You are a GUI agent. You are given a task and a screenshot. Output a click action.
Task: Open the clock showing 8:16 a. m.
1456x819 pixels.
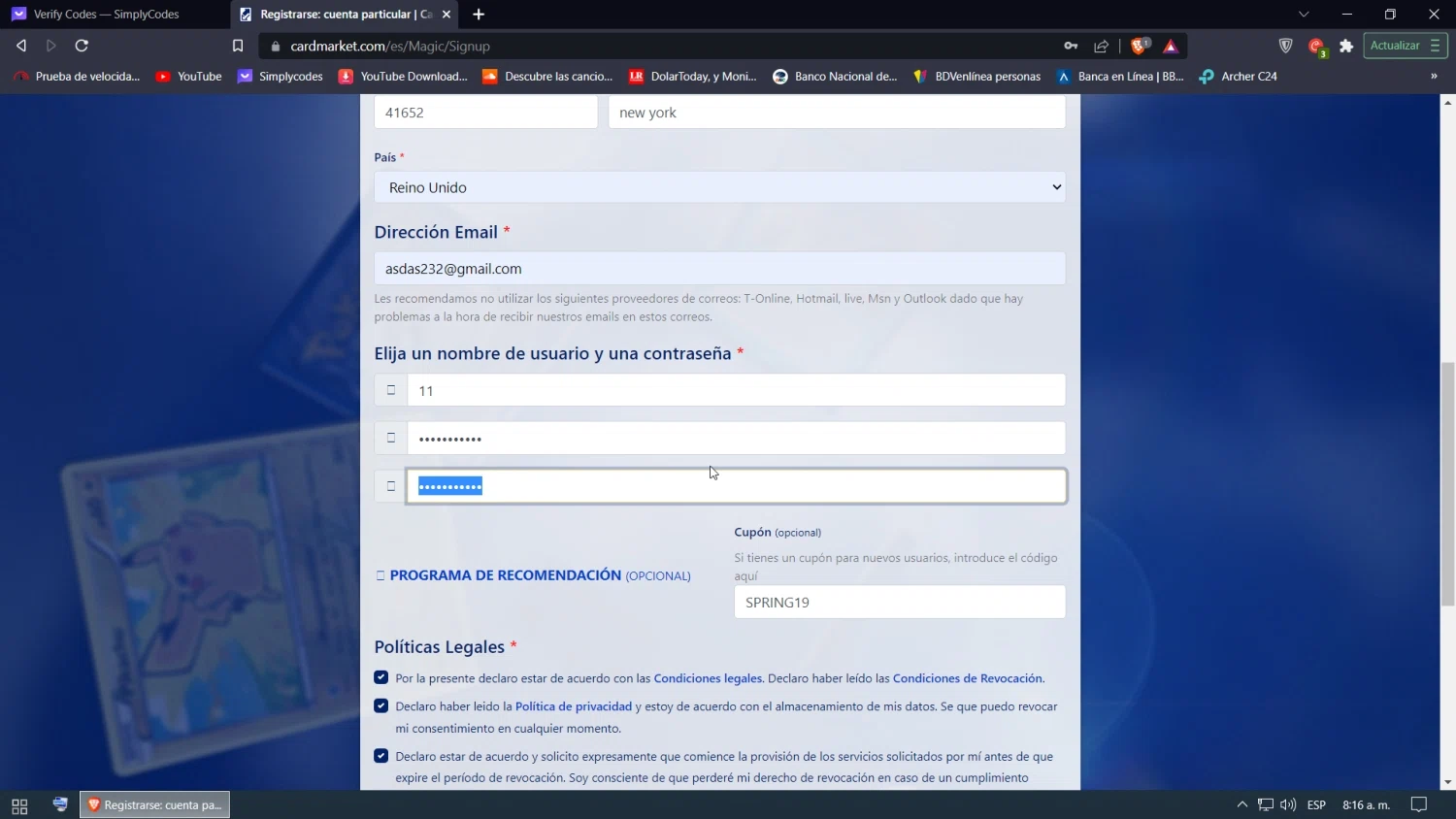[x=1367, y=804]
